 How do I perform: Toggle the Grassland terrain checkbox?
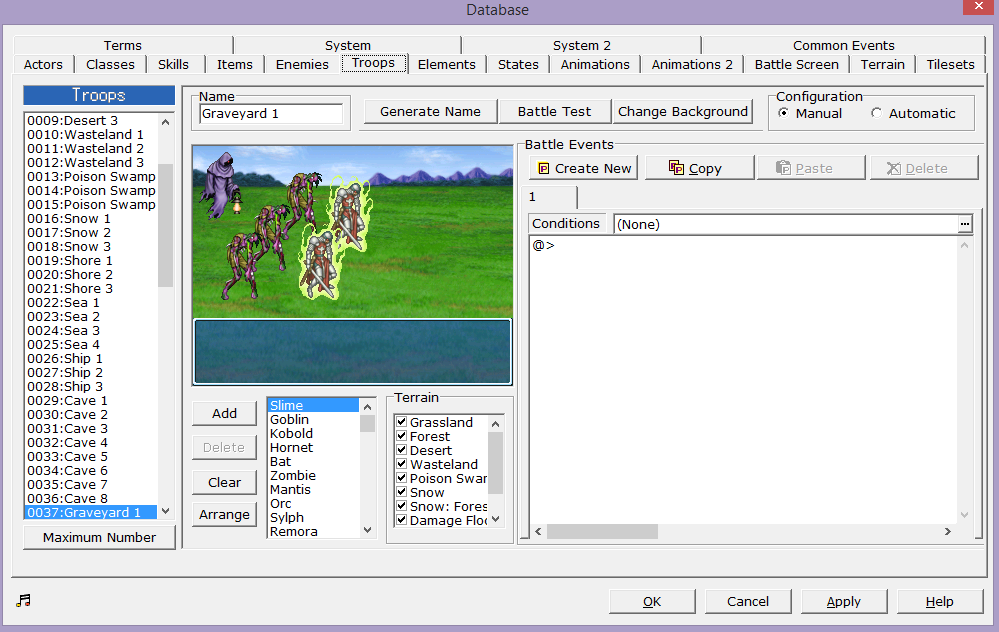pyautogui.click(x=401, y=422)
